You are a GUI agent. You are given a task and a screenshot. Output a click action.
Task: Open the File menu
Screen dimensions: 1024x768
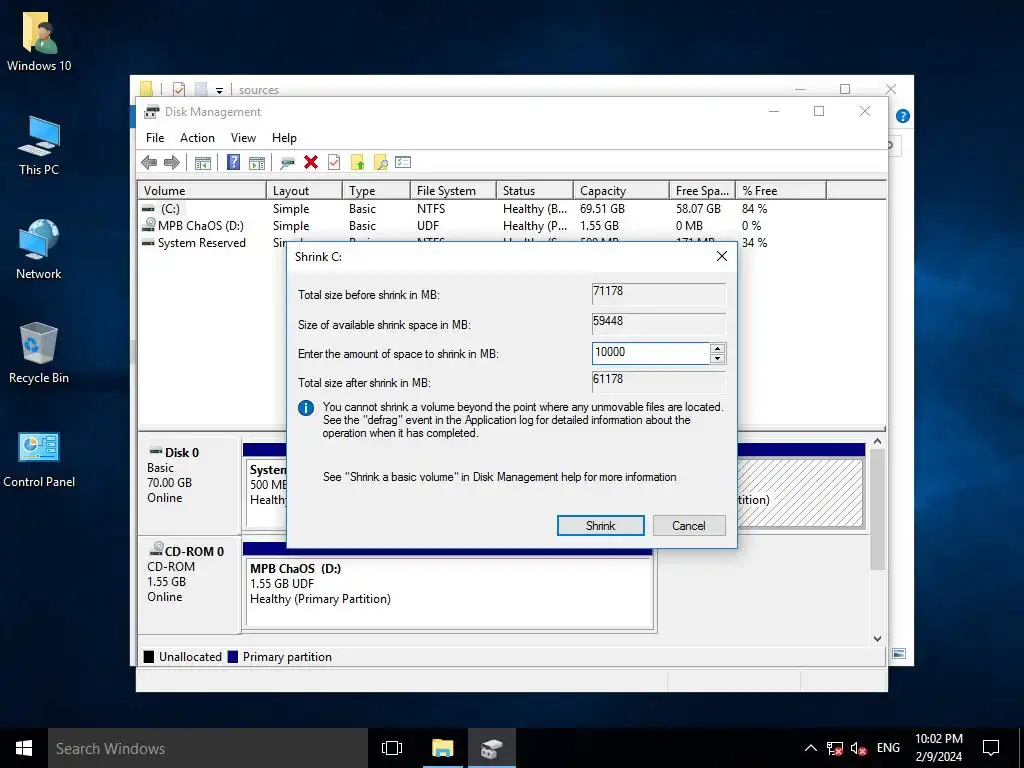tap(155, 138)
